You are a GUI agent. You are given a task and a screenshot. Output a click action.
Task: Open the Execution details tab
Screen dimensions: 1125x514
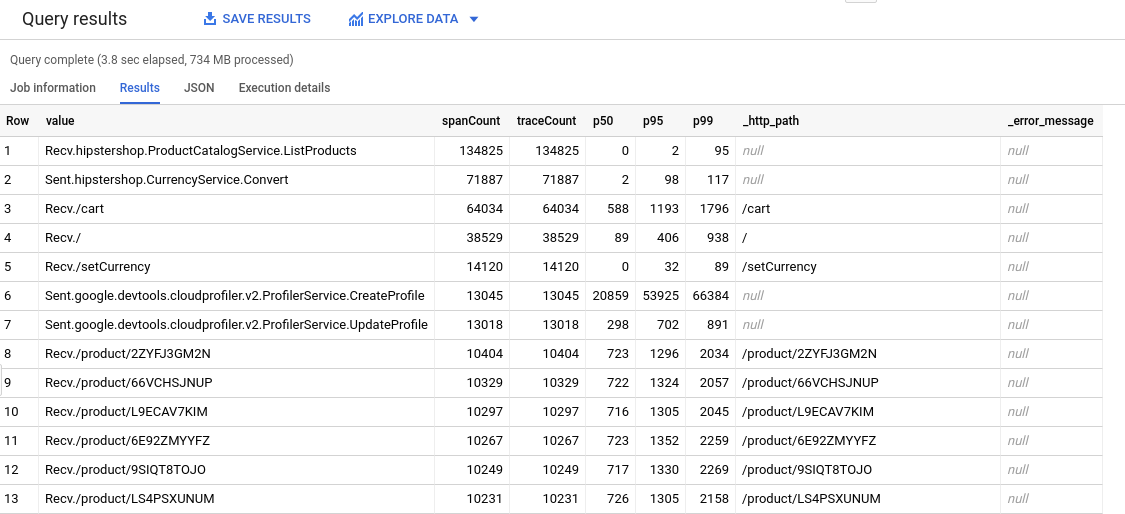coord(284,88)
